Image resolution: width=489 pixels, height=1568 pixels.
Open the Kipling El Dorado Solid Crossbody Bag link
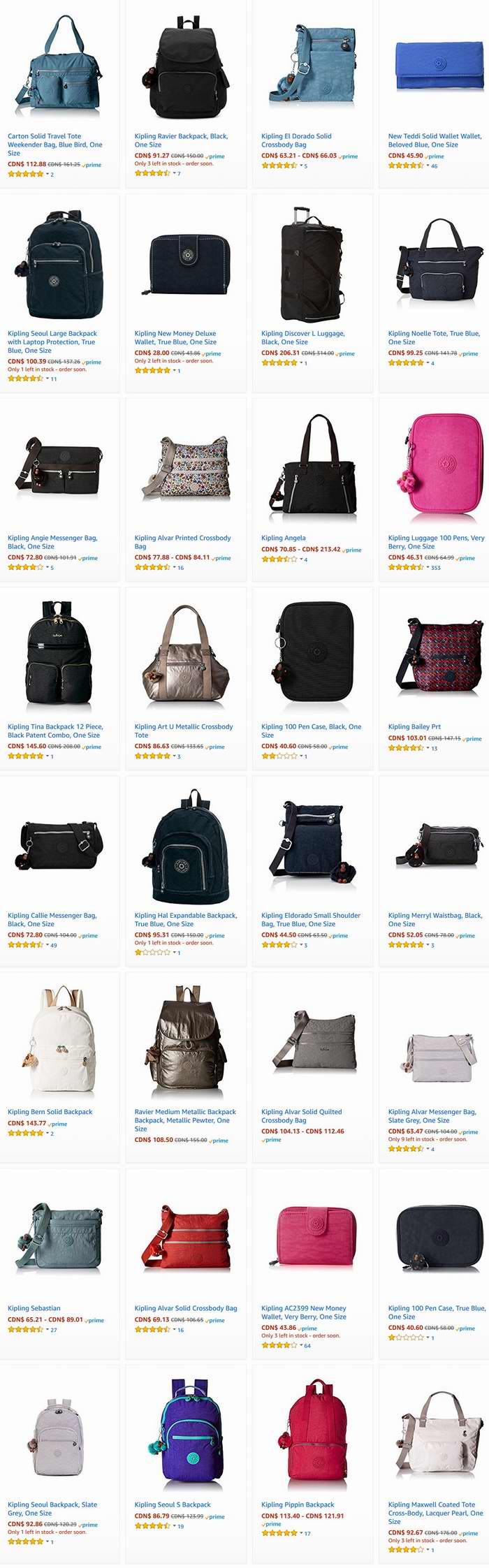(296, 140)
